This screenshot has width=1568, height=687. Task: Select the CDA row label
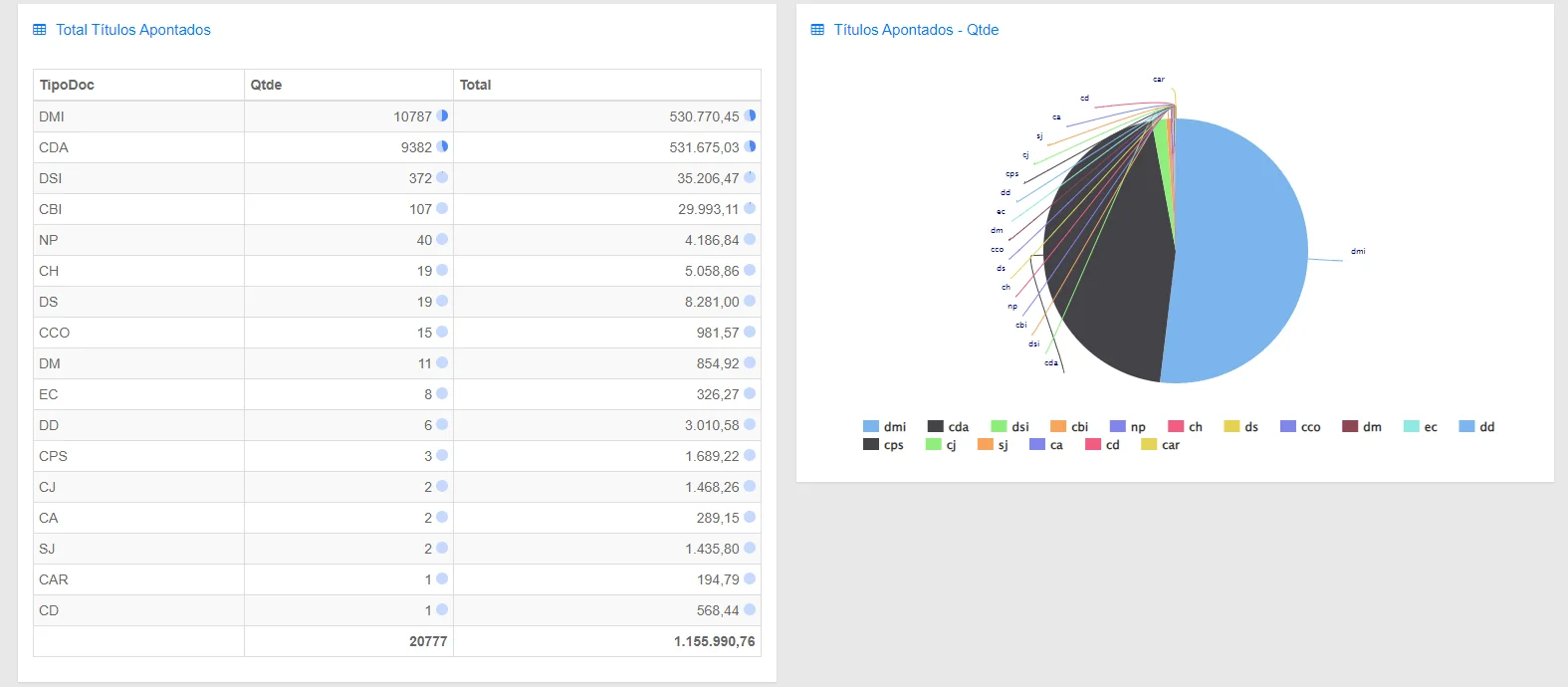coord(54,147)
